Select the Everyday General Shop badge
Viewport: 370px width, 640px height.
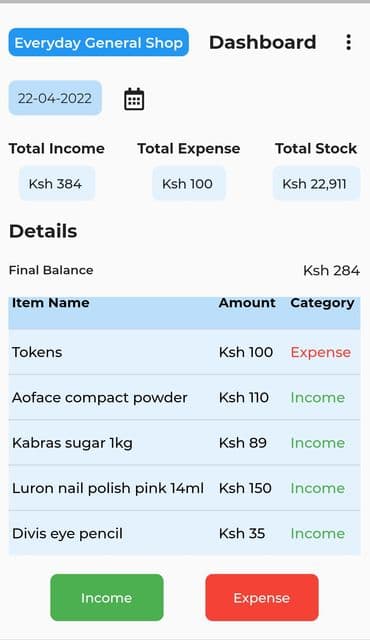click(x=98, y=42)
